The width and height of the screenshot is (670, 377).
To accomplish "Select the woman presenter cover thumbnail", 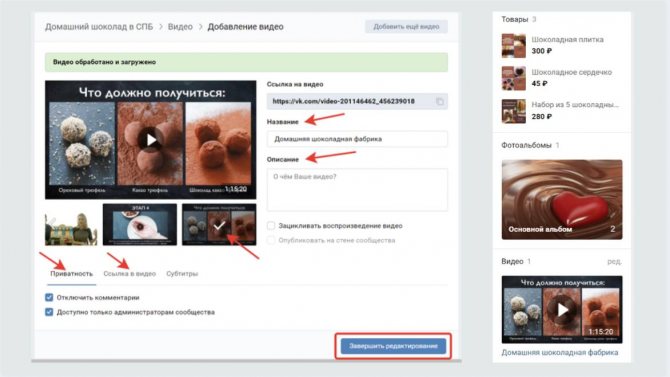I will coord(71,225).
